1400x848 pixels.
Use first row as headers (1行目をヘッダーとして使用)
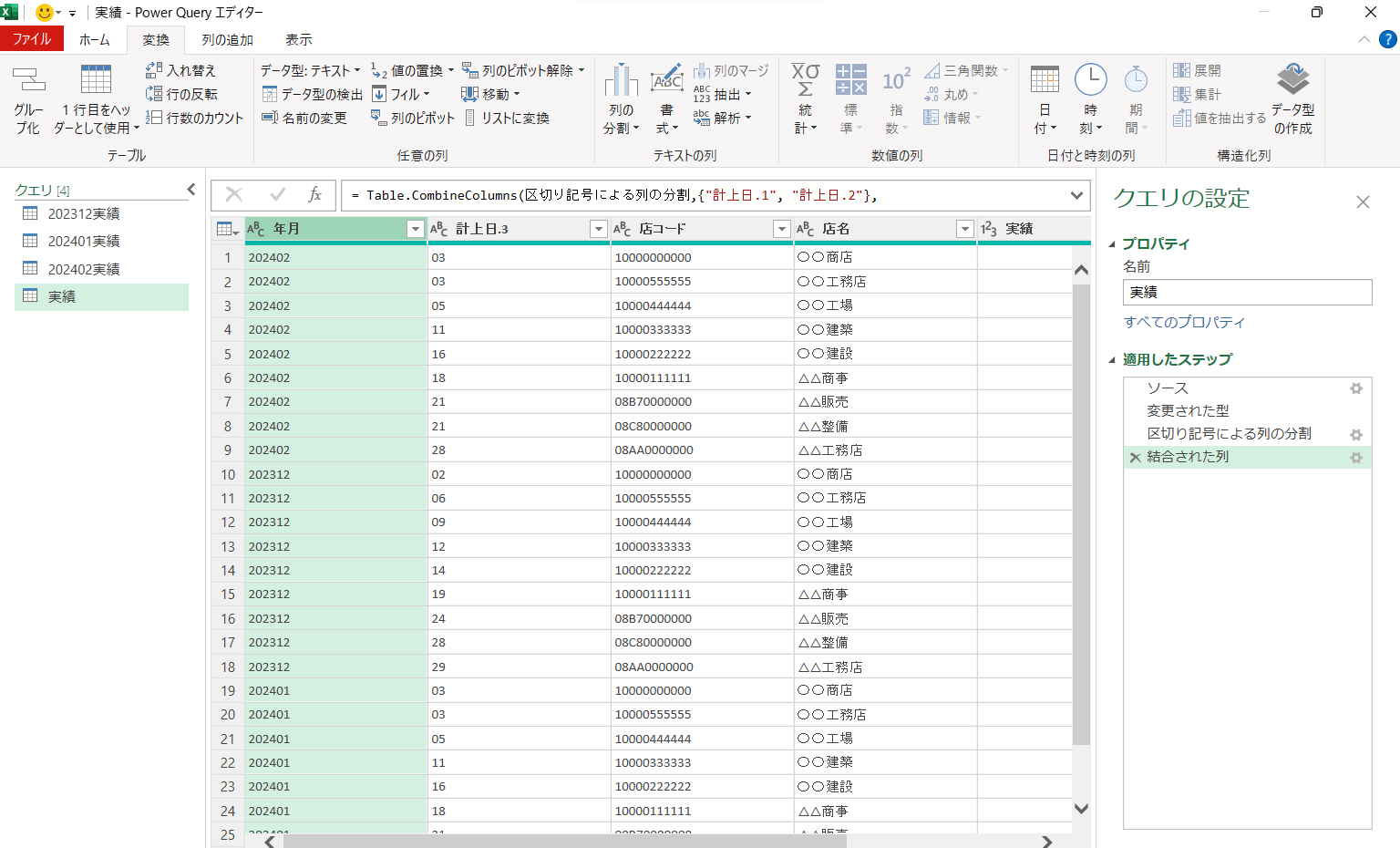(96, 100)
